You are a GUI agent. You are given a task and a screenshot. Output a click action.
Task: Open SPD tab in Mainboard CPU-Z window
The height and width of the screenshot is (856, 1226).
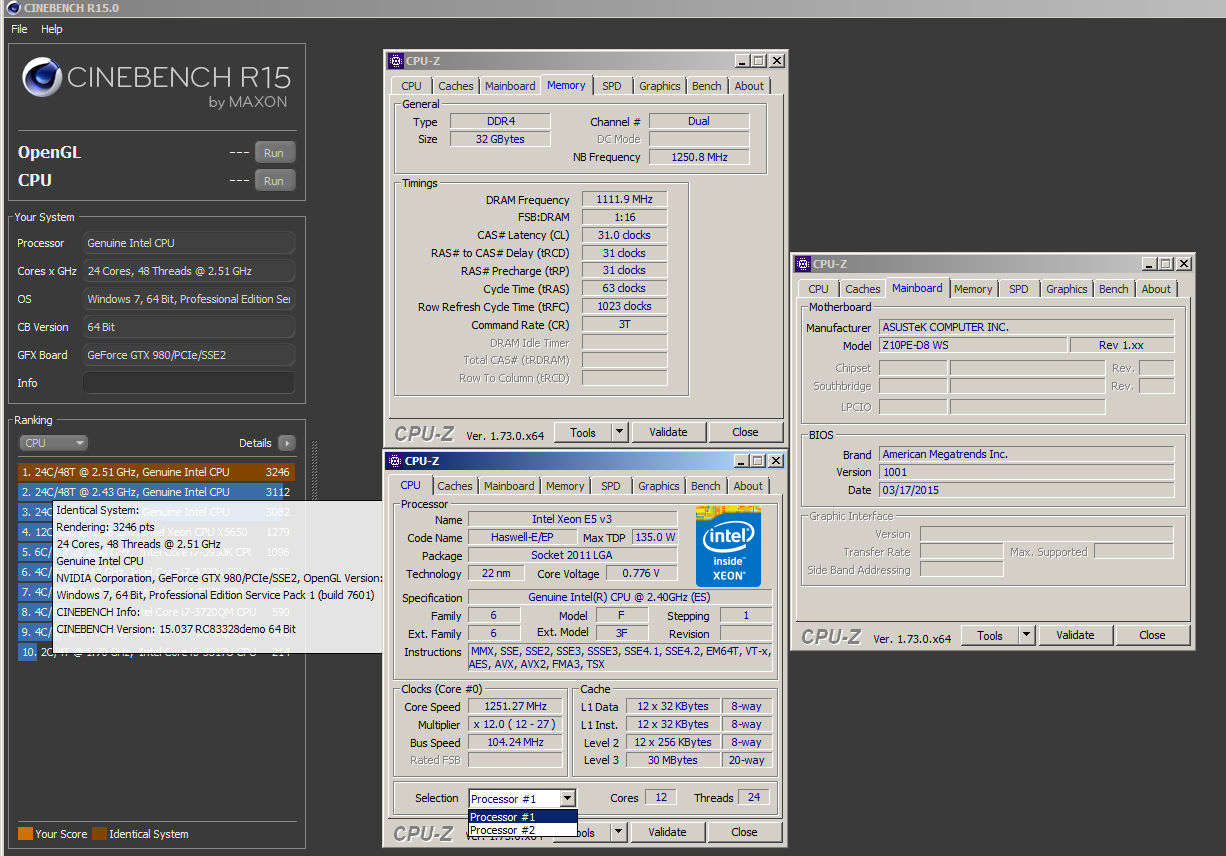[1018, 289]
